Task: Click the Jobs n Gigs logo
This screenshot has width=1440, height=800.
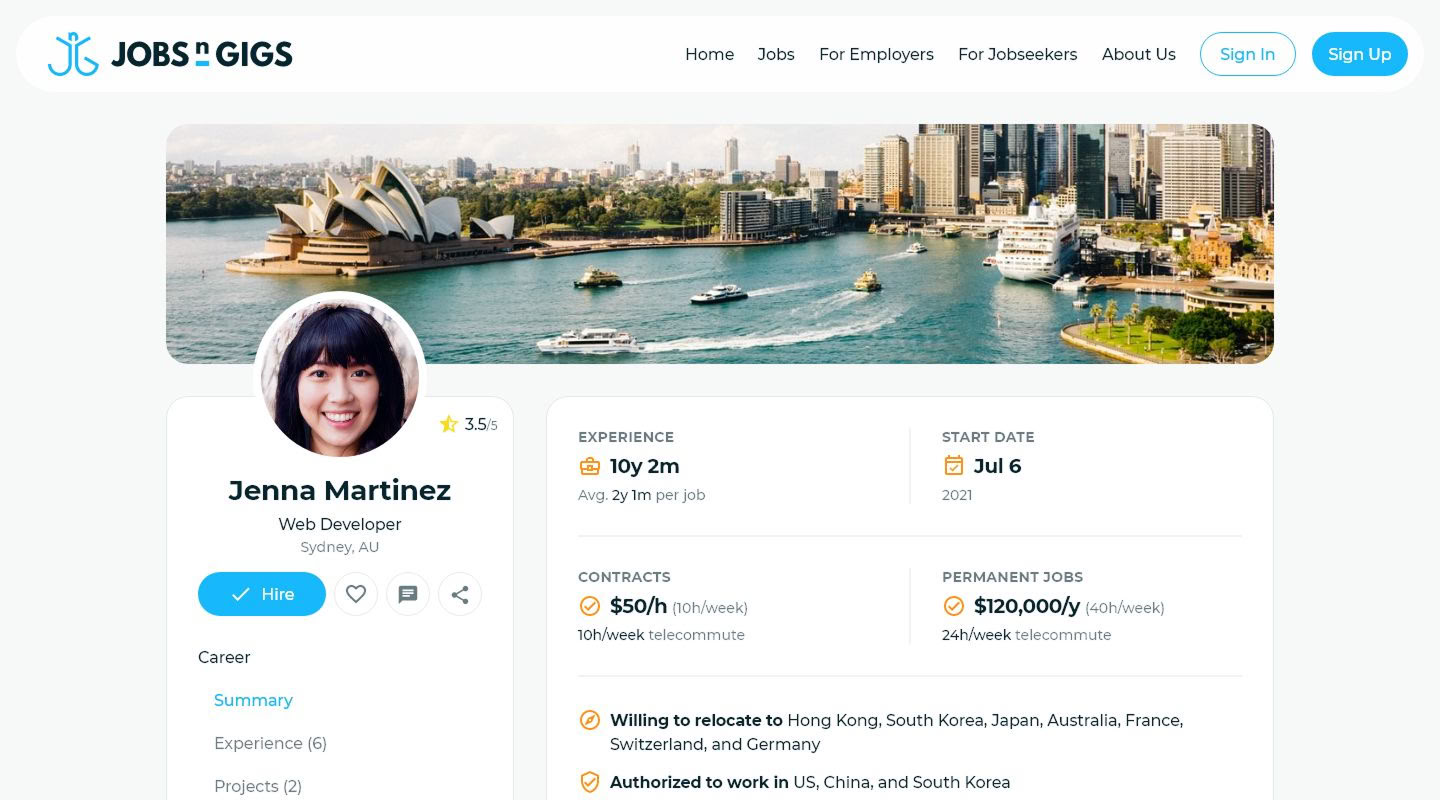Action: click(x=170, y=54)
